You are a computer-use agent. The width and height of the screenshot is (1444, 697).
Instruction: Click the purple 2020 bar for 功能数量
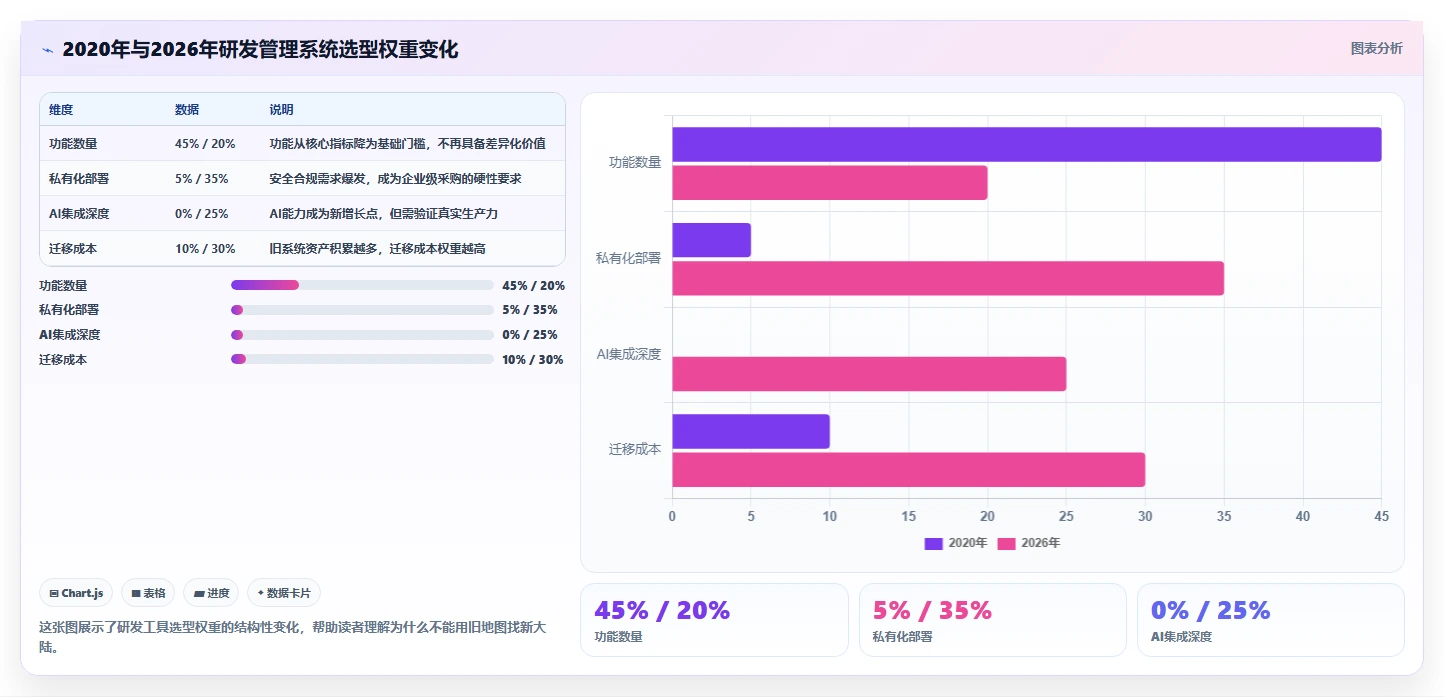click(x=1026, y=144)
